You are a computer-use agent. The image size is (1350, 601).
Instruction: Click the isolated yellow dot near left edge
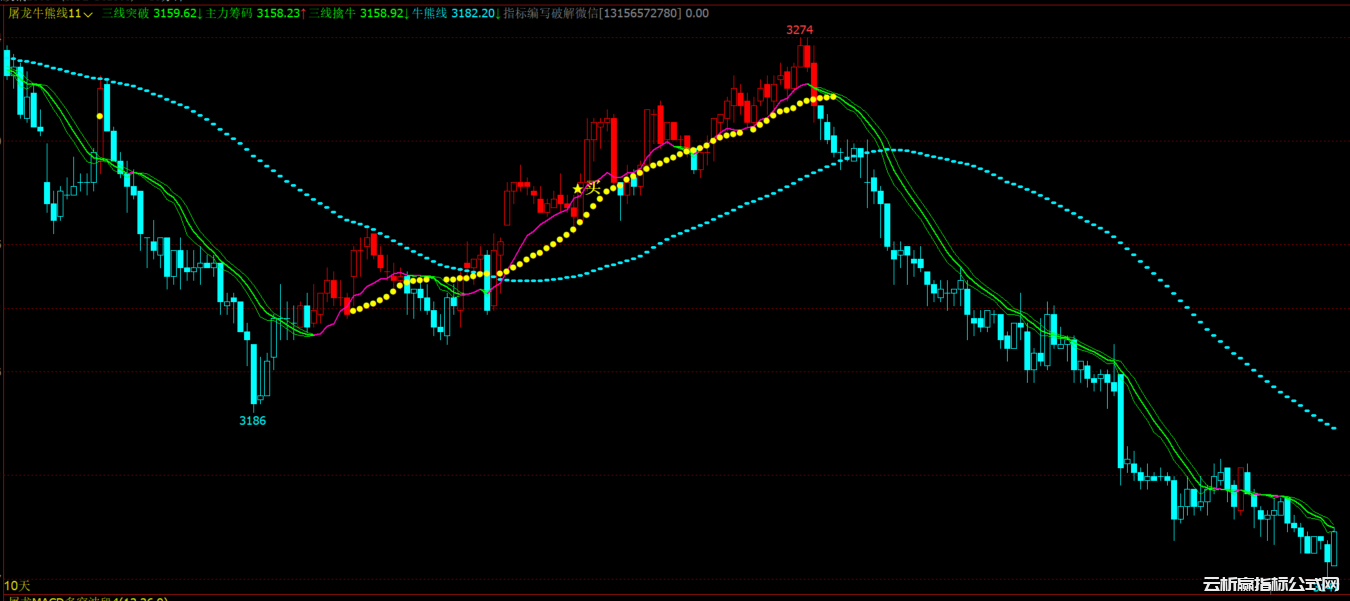click(x=99, y=116)
